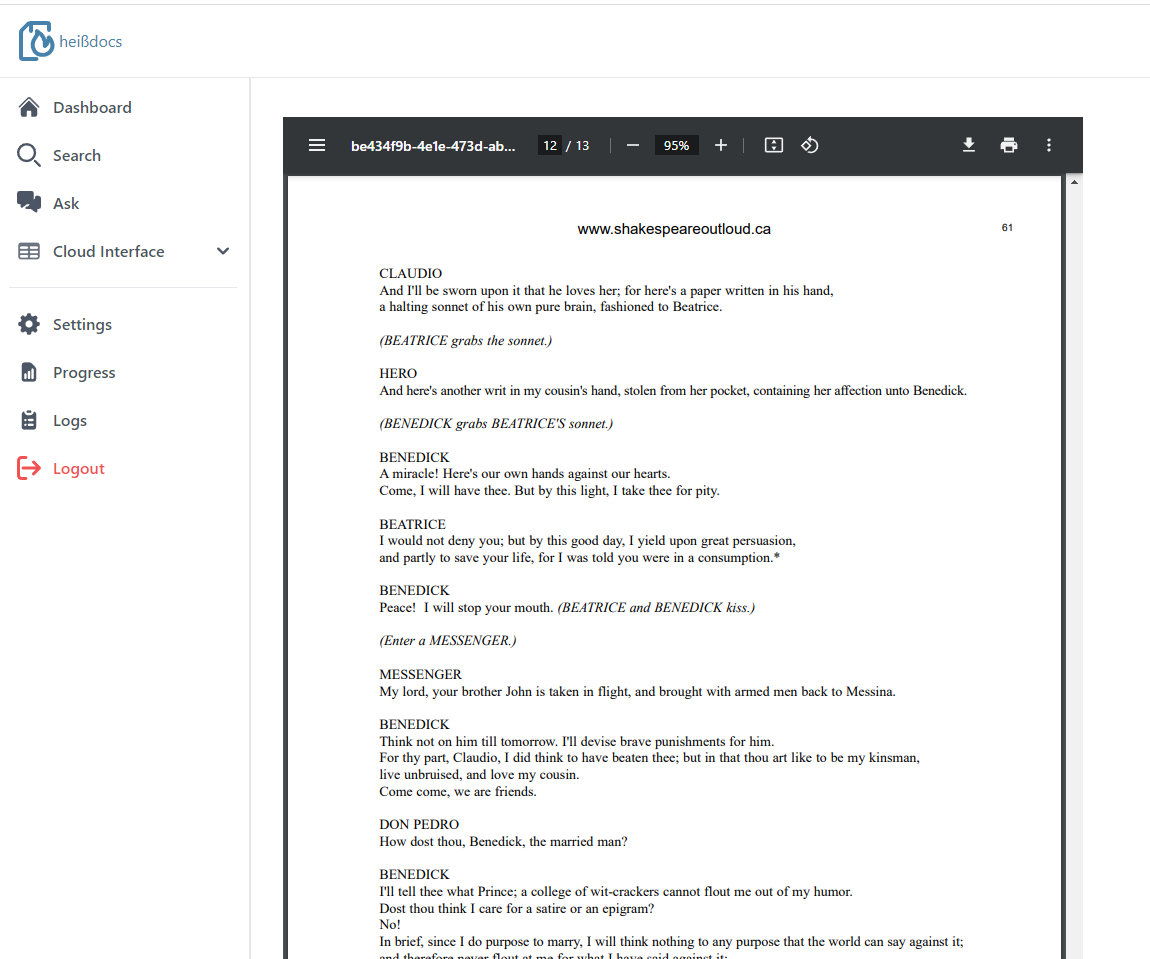Image resolution: width=1150 pixels, height=959 pixels.
Task: Click 'How dost thou, Benedick, the married man?'
Action: click(x=503, y=842)
